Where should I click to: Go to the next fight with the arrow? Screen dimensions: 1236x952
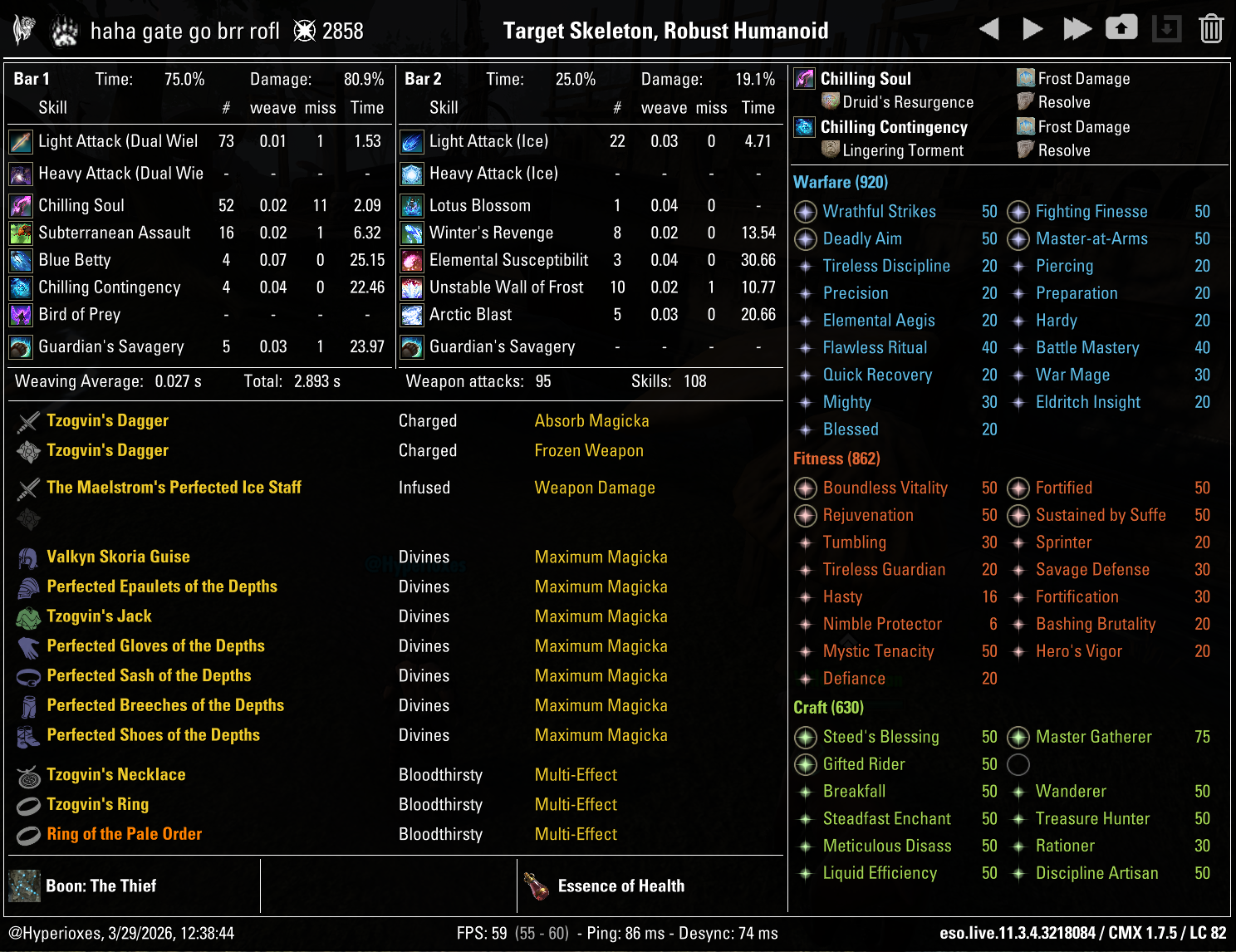[x=1032, y=27]
